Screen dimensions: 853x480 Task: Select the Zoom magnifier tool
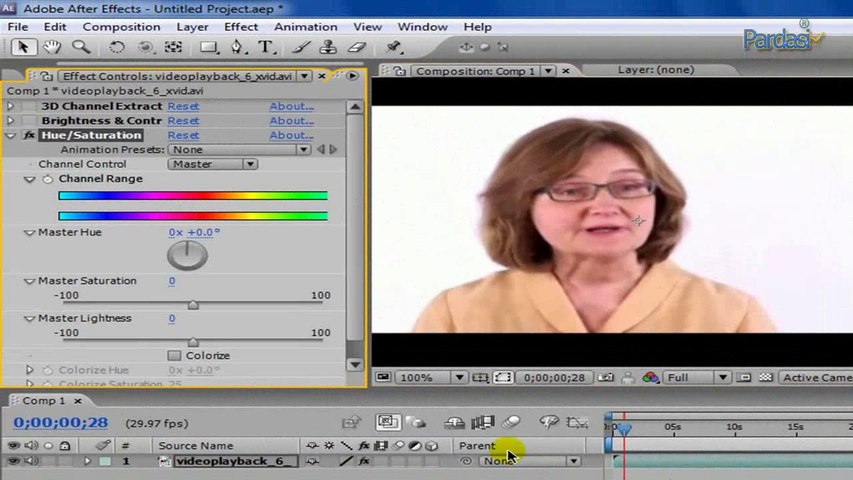[x=81, y=47]
